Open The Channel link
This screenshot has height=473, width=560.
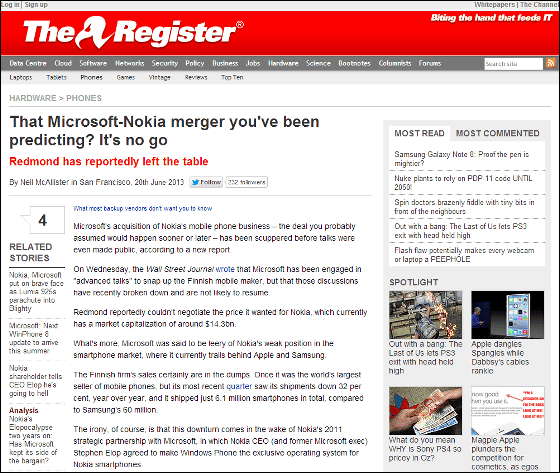tap(539, 5)
